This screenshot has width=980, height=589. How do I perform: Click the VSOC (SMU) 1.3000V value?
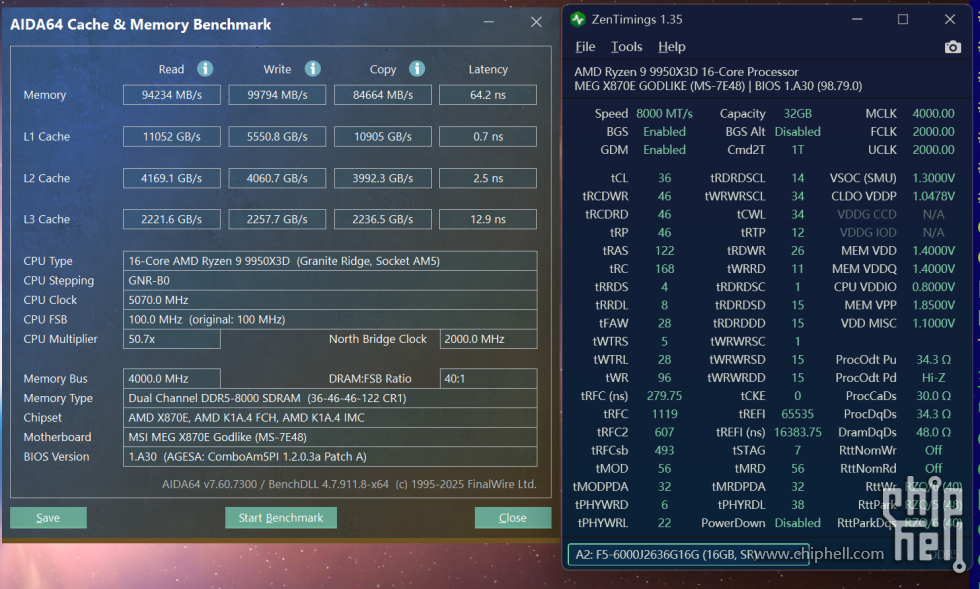(x=933, y=178)
